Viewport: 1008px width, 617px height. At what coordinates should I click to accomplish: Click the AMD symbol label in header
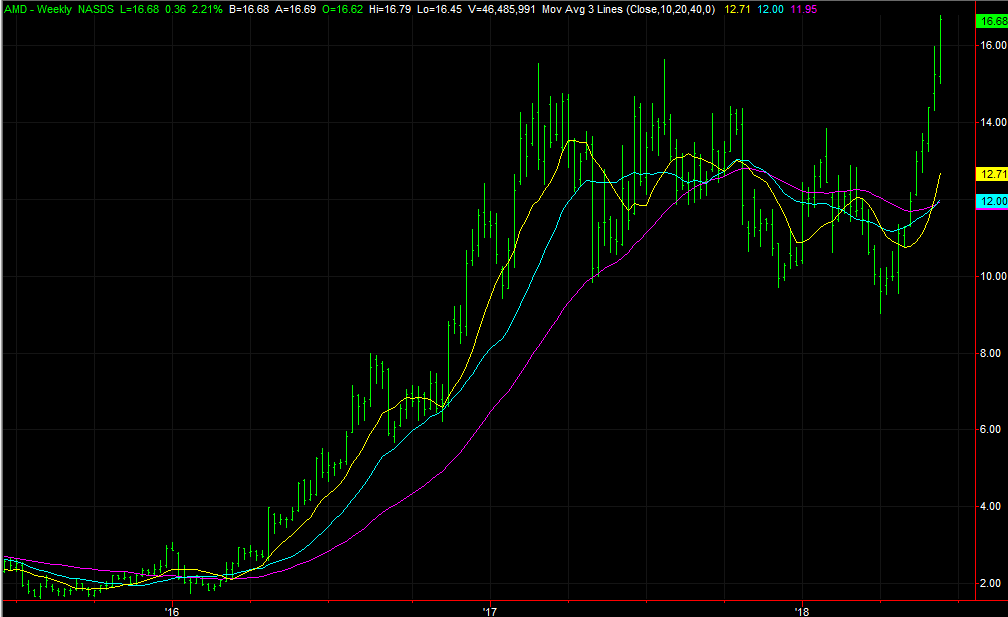click(16, 7)
